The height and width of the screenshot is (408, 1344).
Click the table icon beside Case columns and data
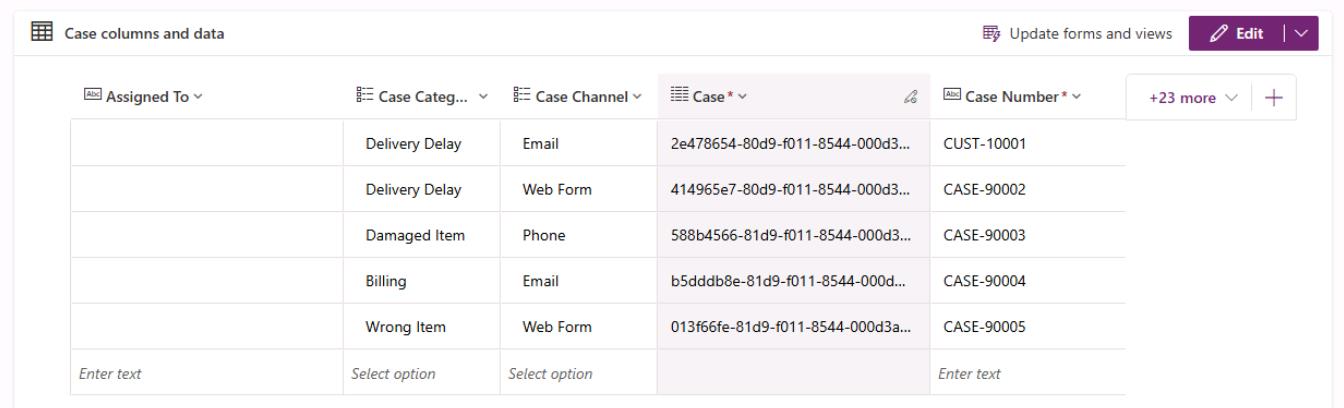pyautogui.click(x=43, y=33)
